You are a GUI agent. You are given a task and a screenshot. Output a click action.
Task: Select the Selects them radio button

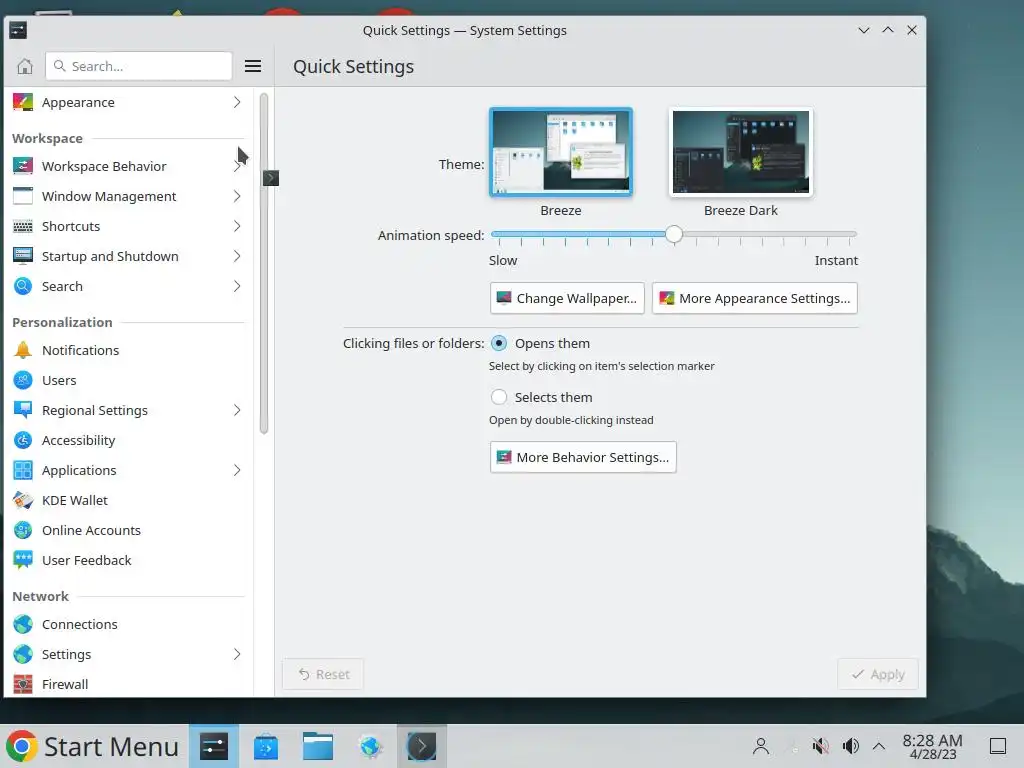(499, 397)
